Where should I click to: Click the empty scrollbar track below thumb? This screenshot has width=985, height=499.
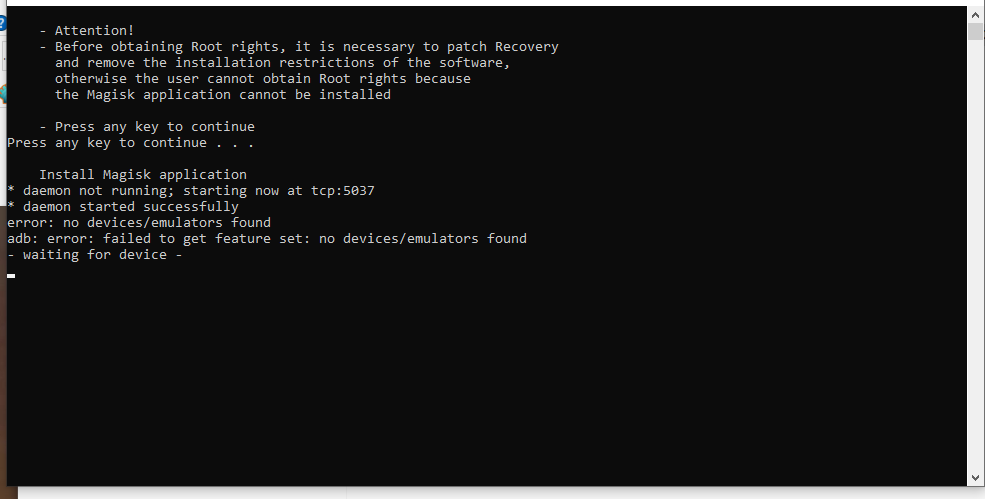(975, 255)
